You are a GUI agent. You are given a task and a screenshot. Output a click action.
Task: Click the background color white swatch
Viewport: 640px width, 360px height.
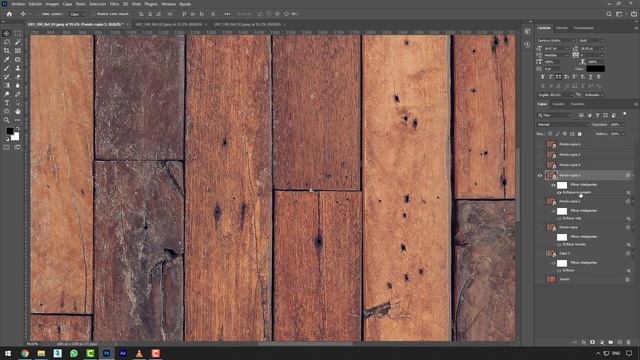point(16,137)
